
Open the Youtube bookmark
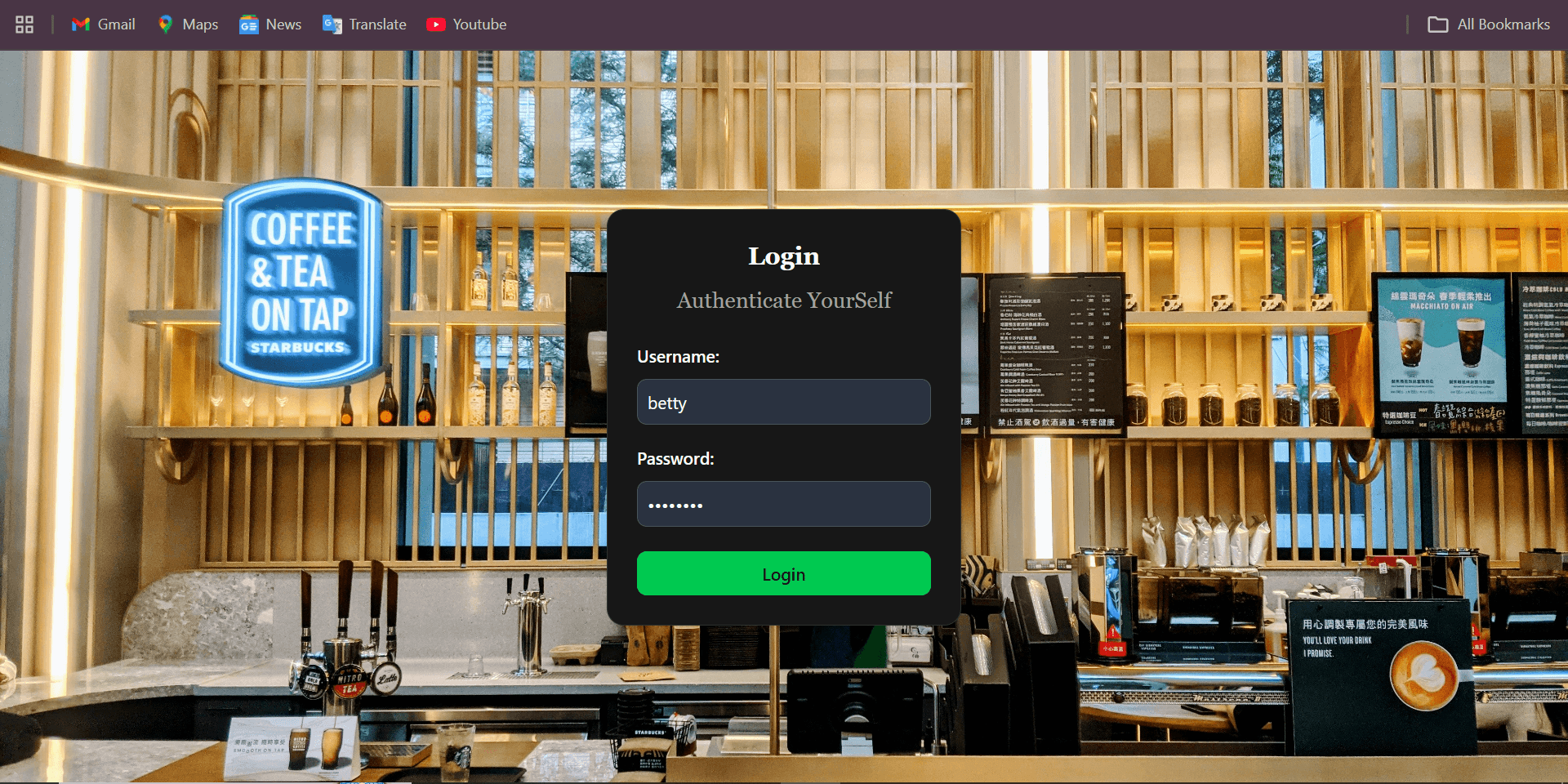pyautogui.click(x=466, y=24)
